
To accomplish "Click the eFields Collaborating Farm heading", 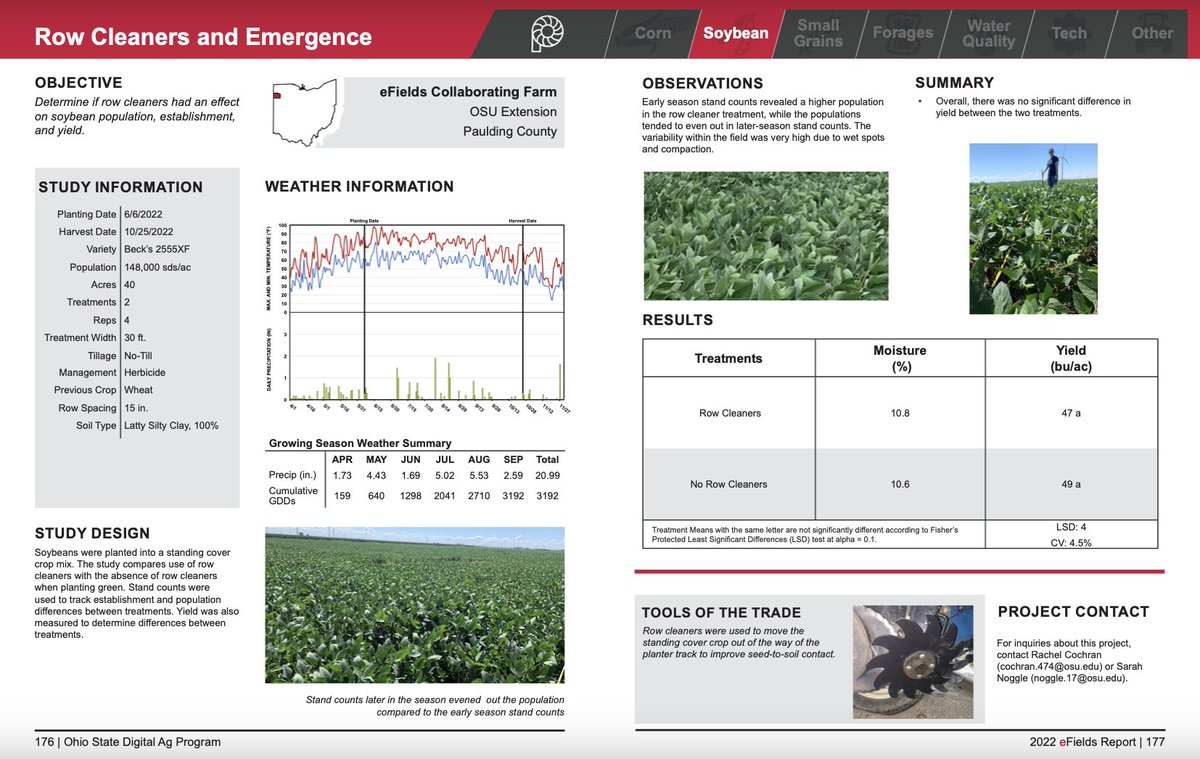I will [468, 92].
